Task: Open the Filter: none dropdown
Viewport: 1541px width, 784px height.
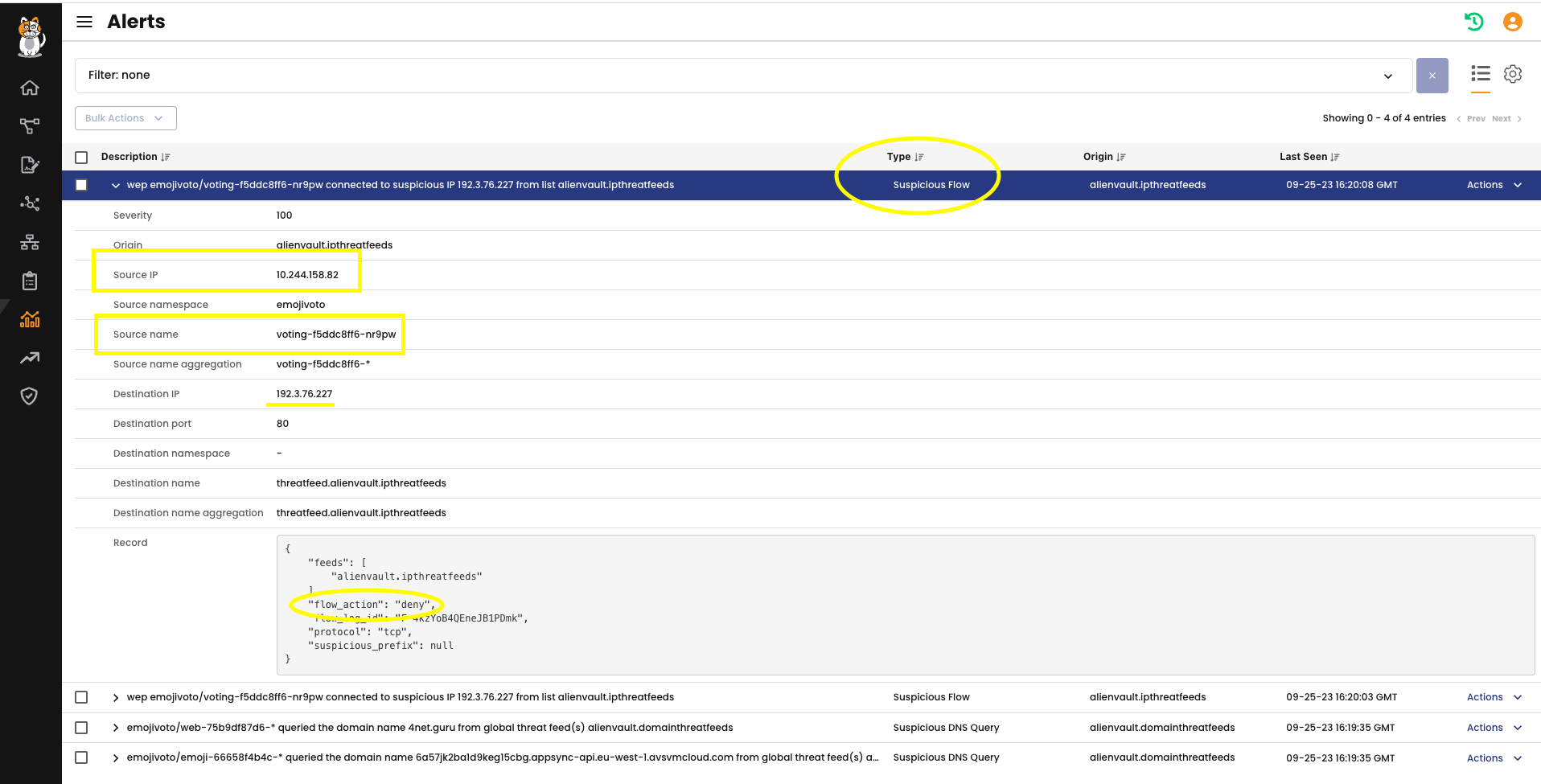Action: [744, 76]
